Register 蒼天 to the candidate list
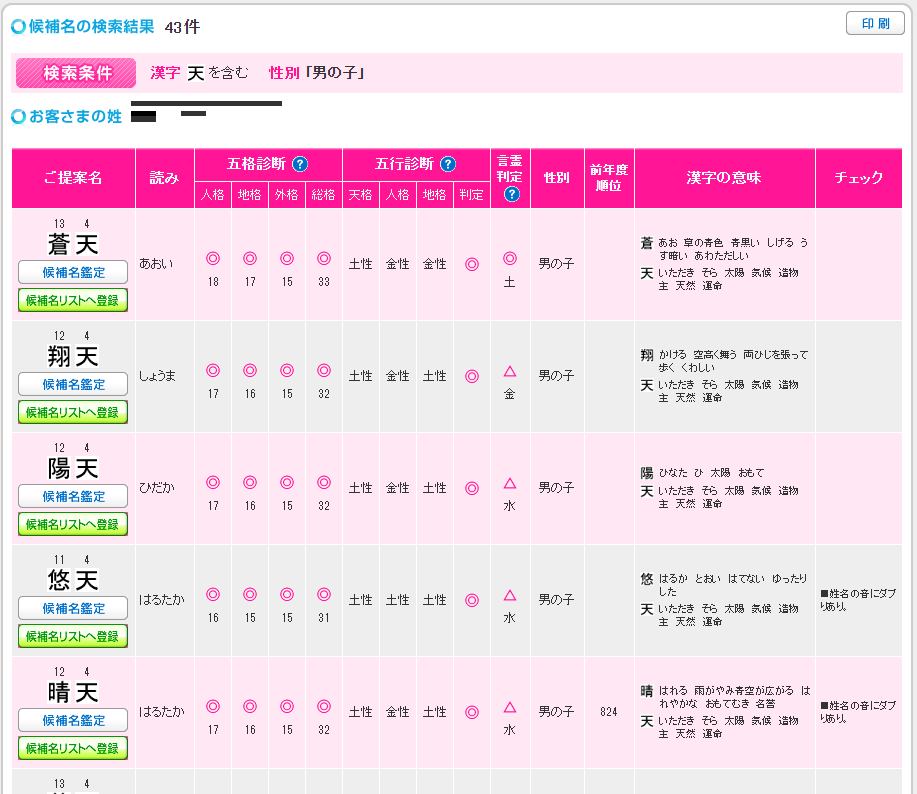The height and width of the screenshot is (794, 917). tap(73, 301)
